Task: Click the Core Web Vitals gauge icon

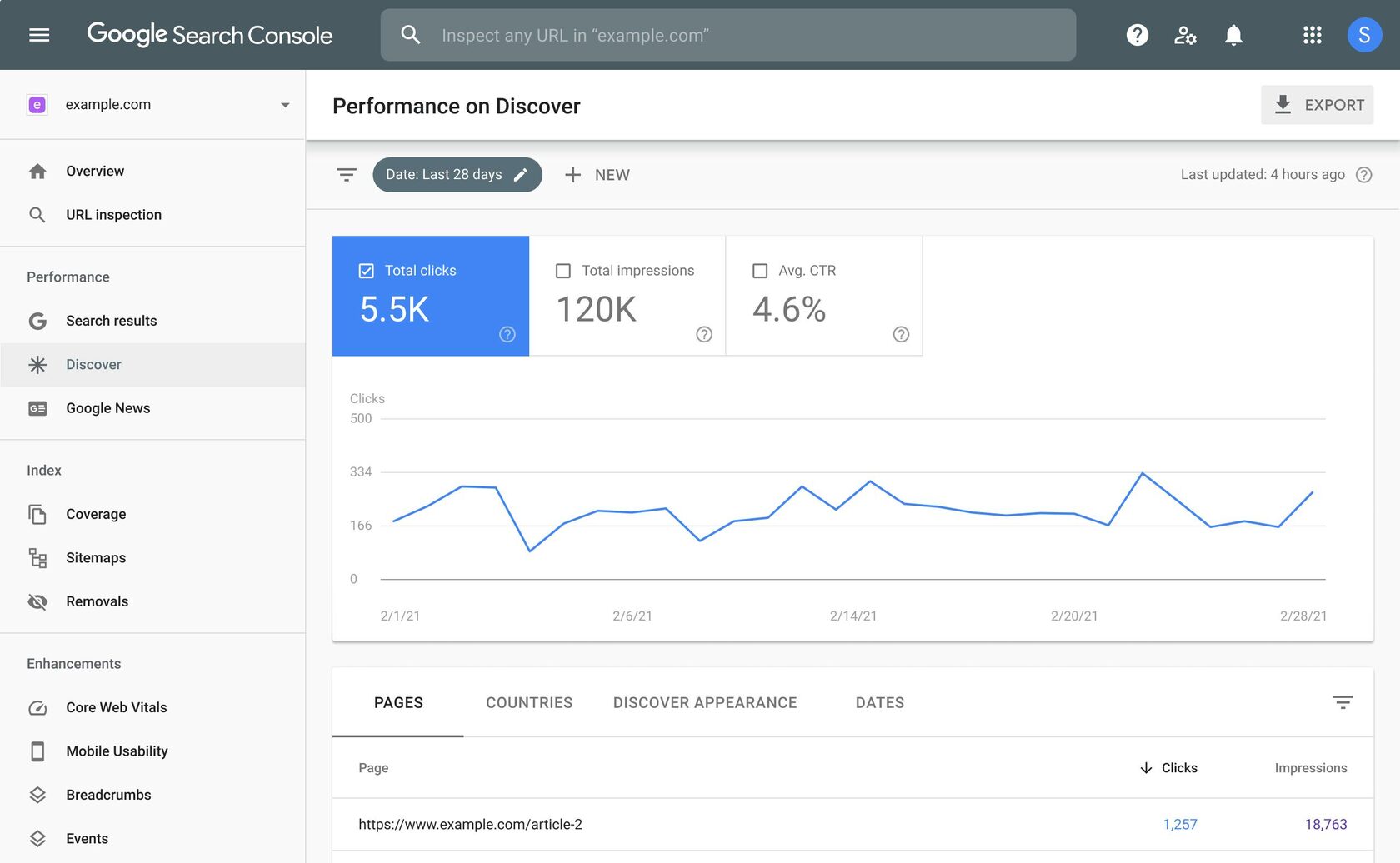Action: (37, 708)
